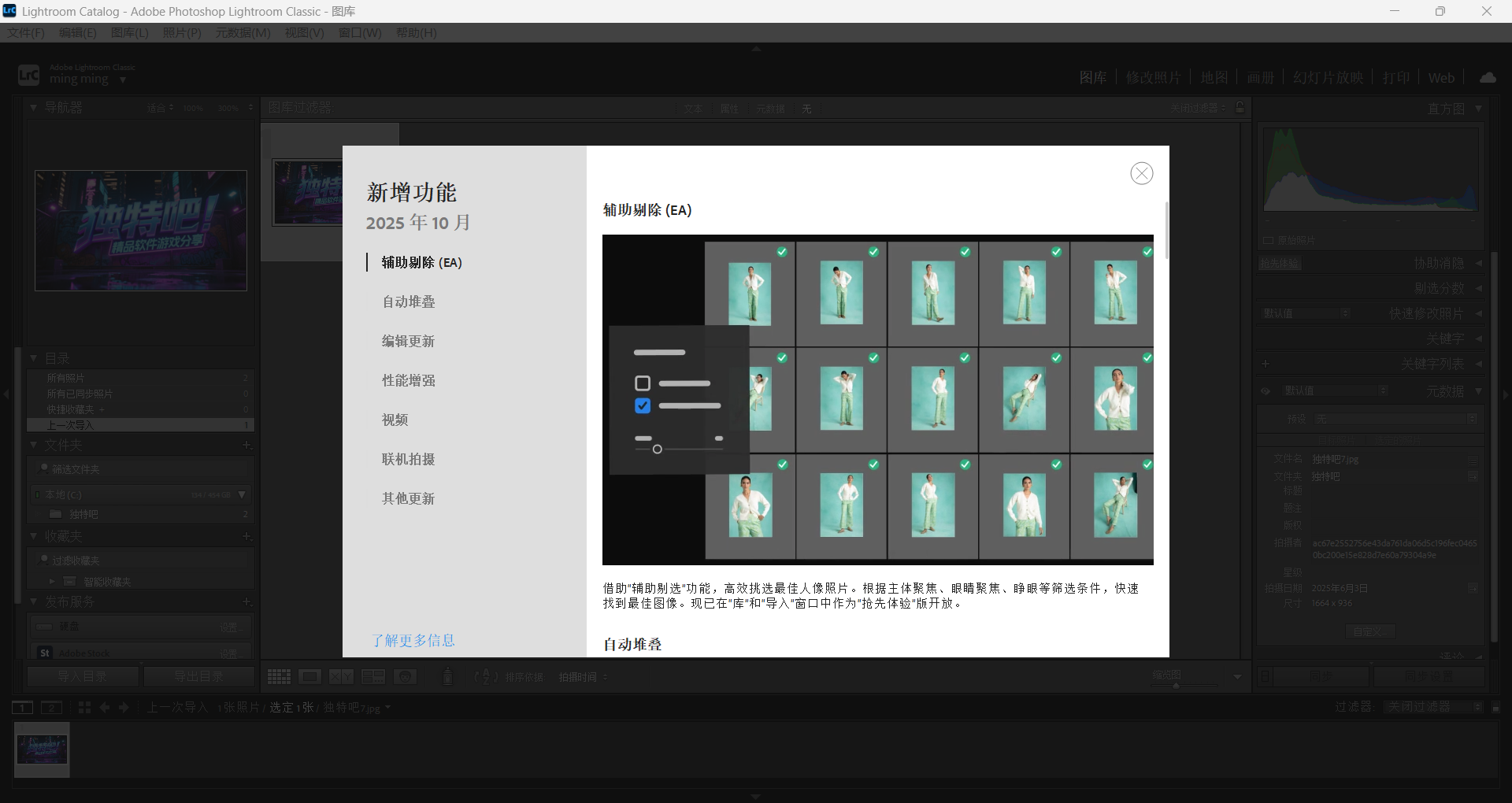Toggle the 原始照片 checkbox under histogram
Viewport: 1512px width, 803px height.
tap(1269, 240)
